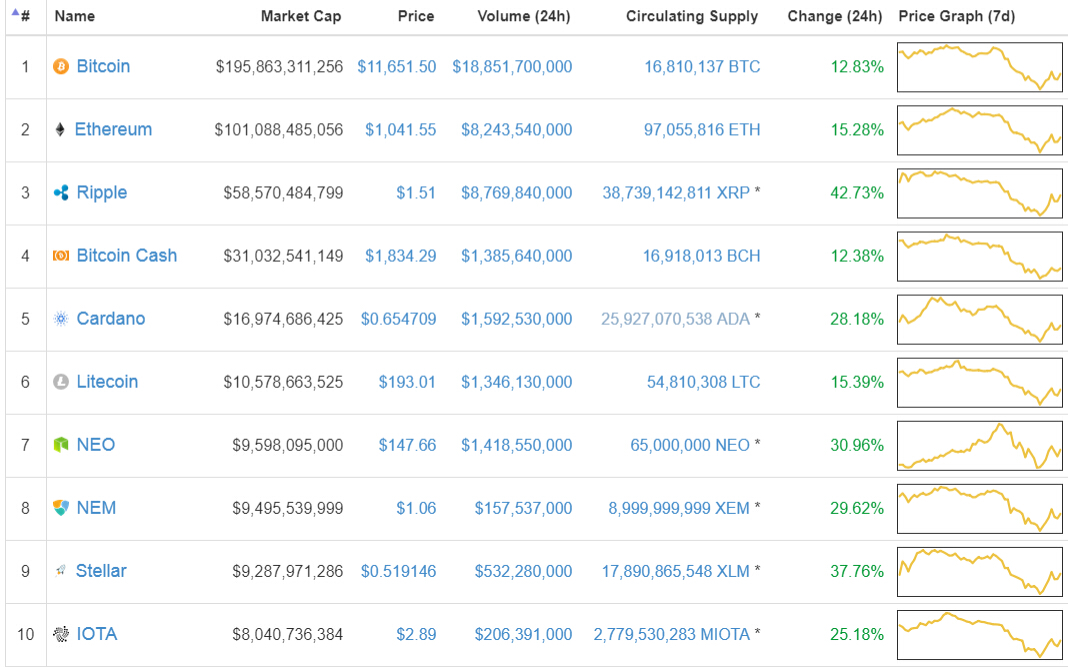Open NEO 24h volume link
The width and height of the screenshot is (1068, 667).
516,445
